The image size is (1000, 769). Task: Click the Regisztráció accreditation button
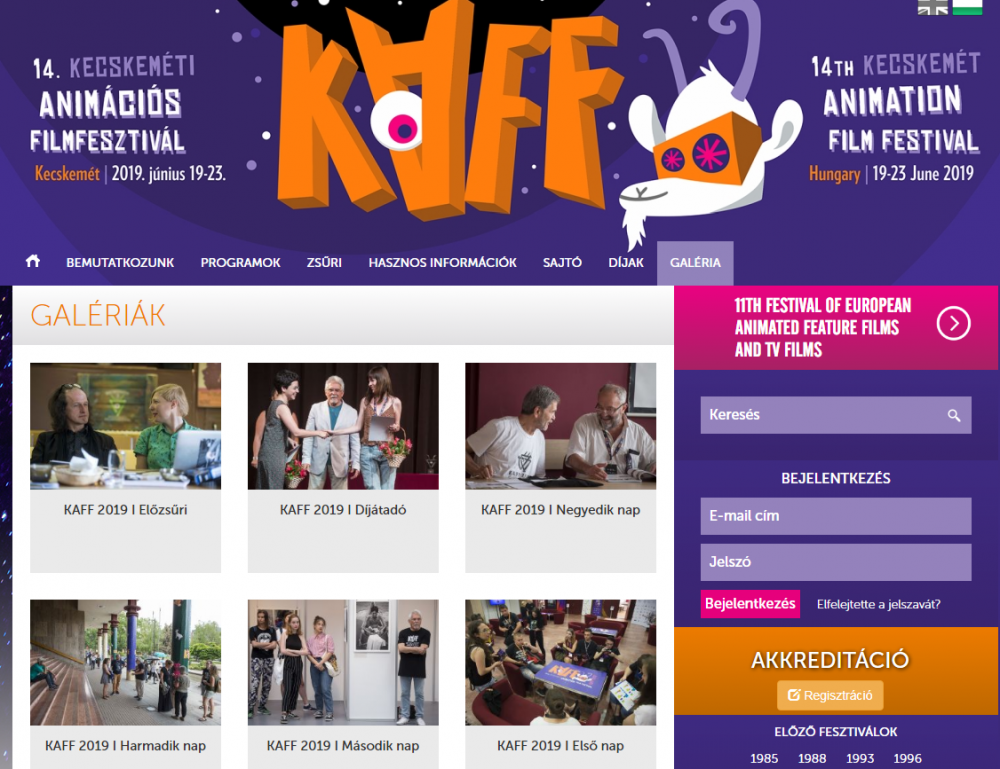pyautogui.click(x=830, y=695)
